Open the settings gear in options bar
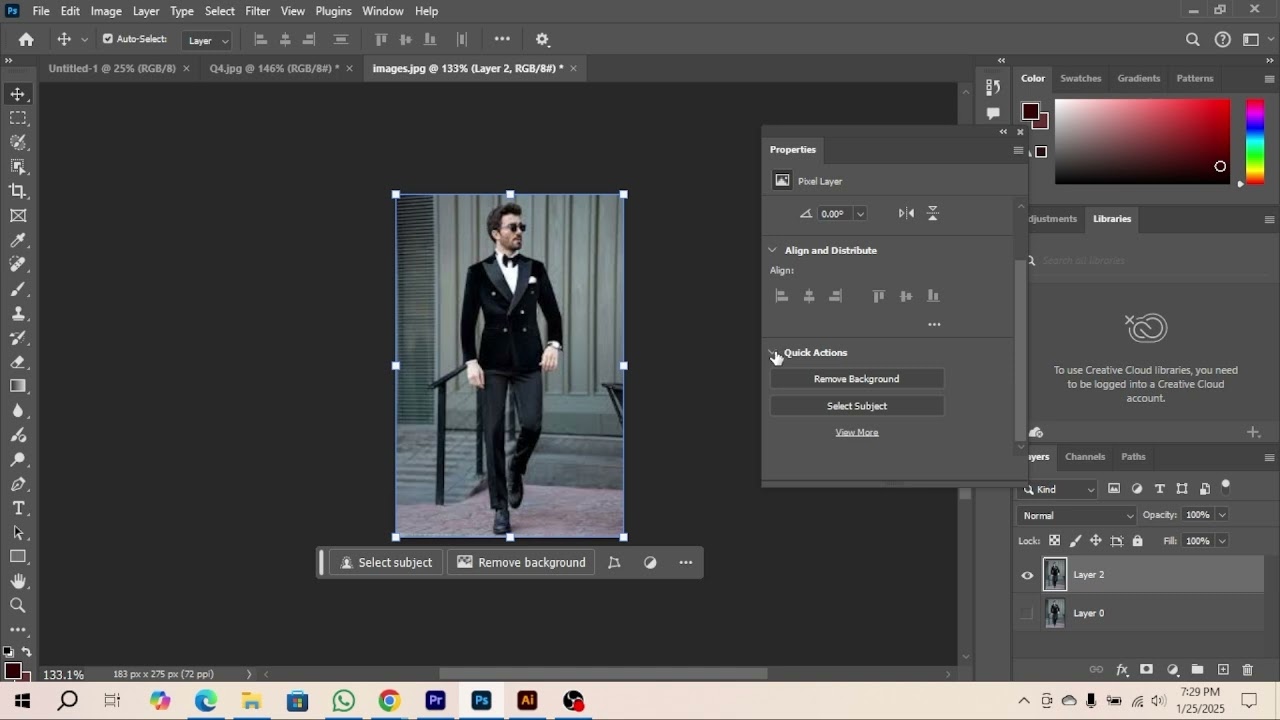The height and width of the screenshot is (720, 1280). click(x=542, y=39)
